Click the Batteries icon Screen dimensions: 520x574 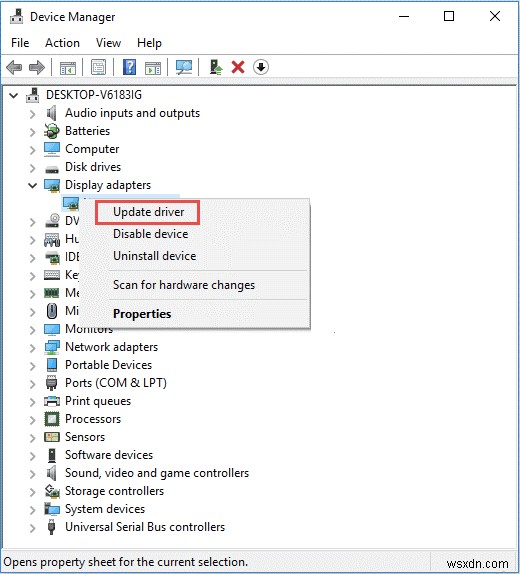[x=52, y=131]
